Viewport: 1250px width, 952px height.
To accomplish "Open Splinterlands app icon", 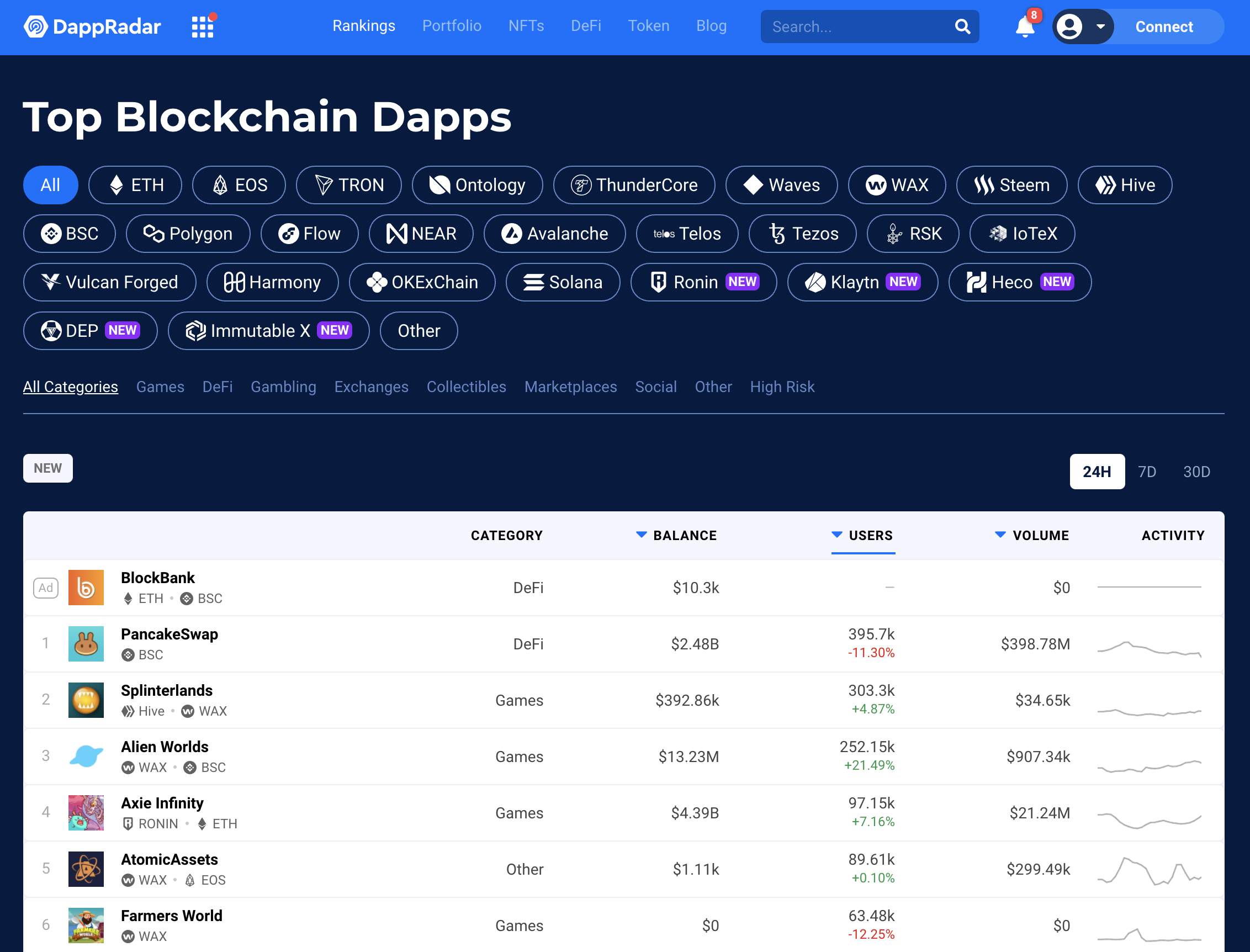I will tap(86, 700).
